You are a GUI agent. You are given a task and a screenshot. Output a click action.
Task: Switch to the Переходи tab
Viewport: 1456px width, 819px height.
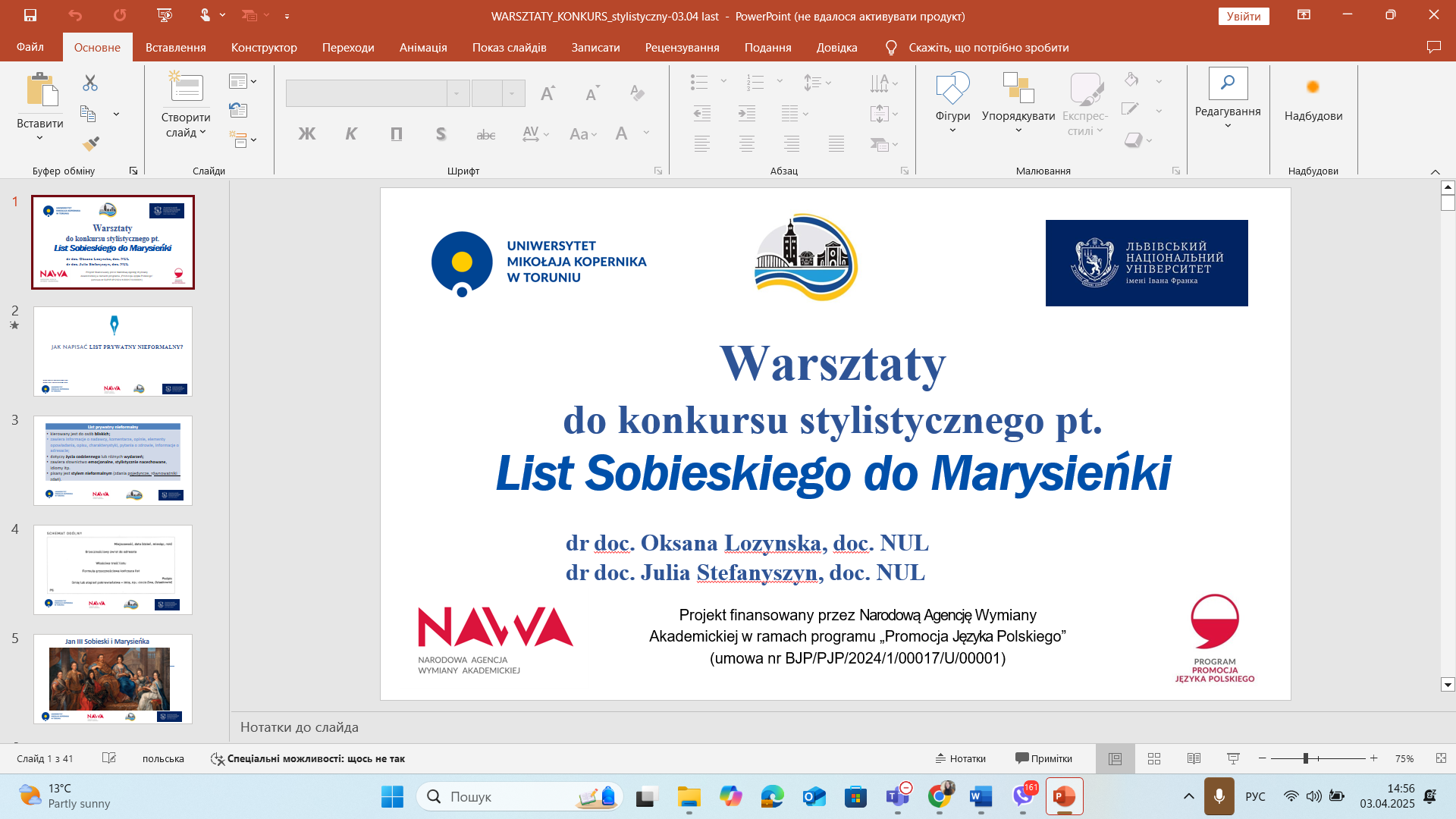(348, 47)
